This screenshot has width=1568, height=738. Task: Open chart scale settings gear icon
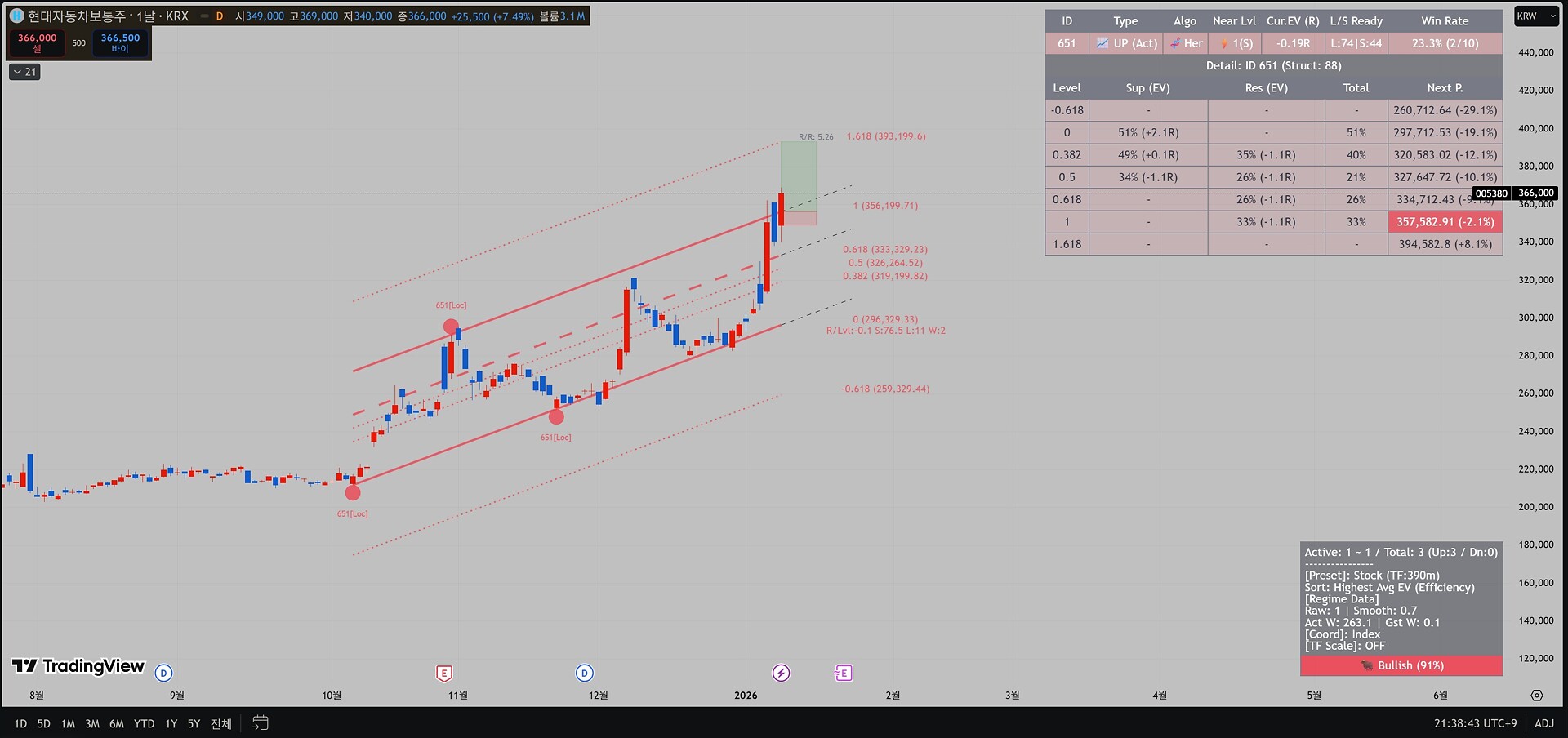1537,696
